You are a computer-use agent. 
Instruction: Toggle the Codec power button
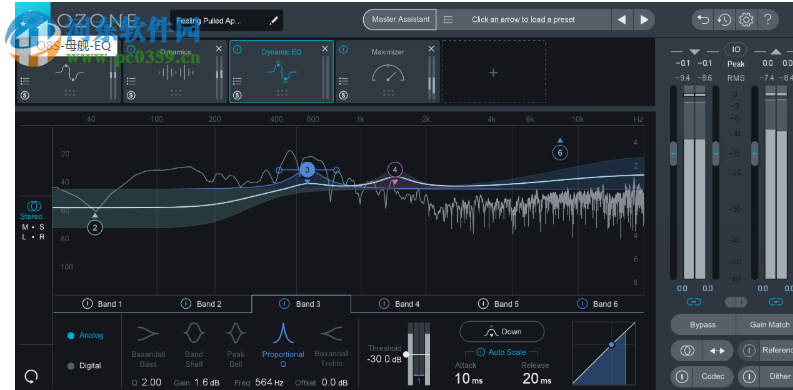tap(682, 376)
